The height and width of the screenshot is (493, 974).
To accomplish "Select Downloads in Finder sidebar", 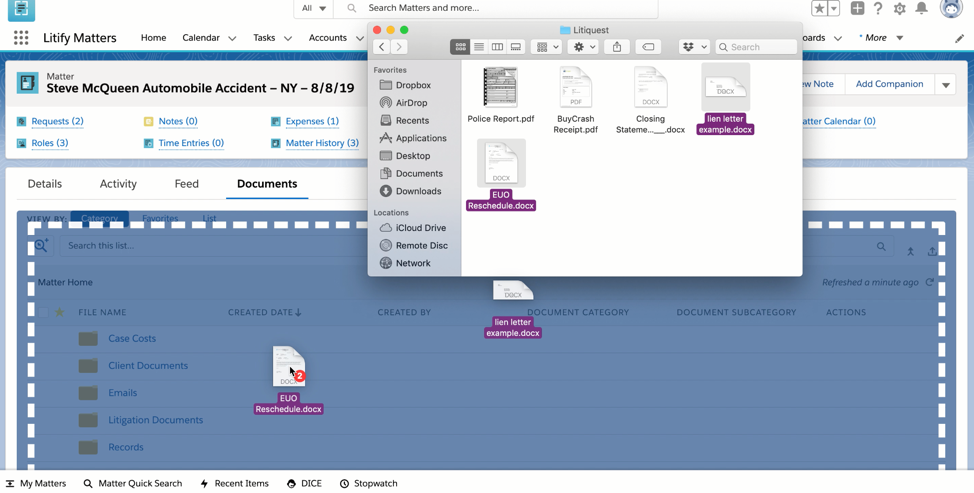I will [418, 191].
